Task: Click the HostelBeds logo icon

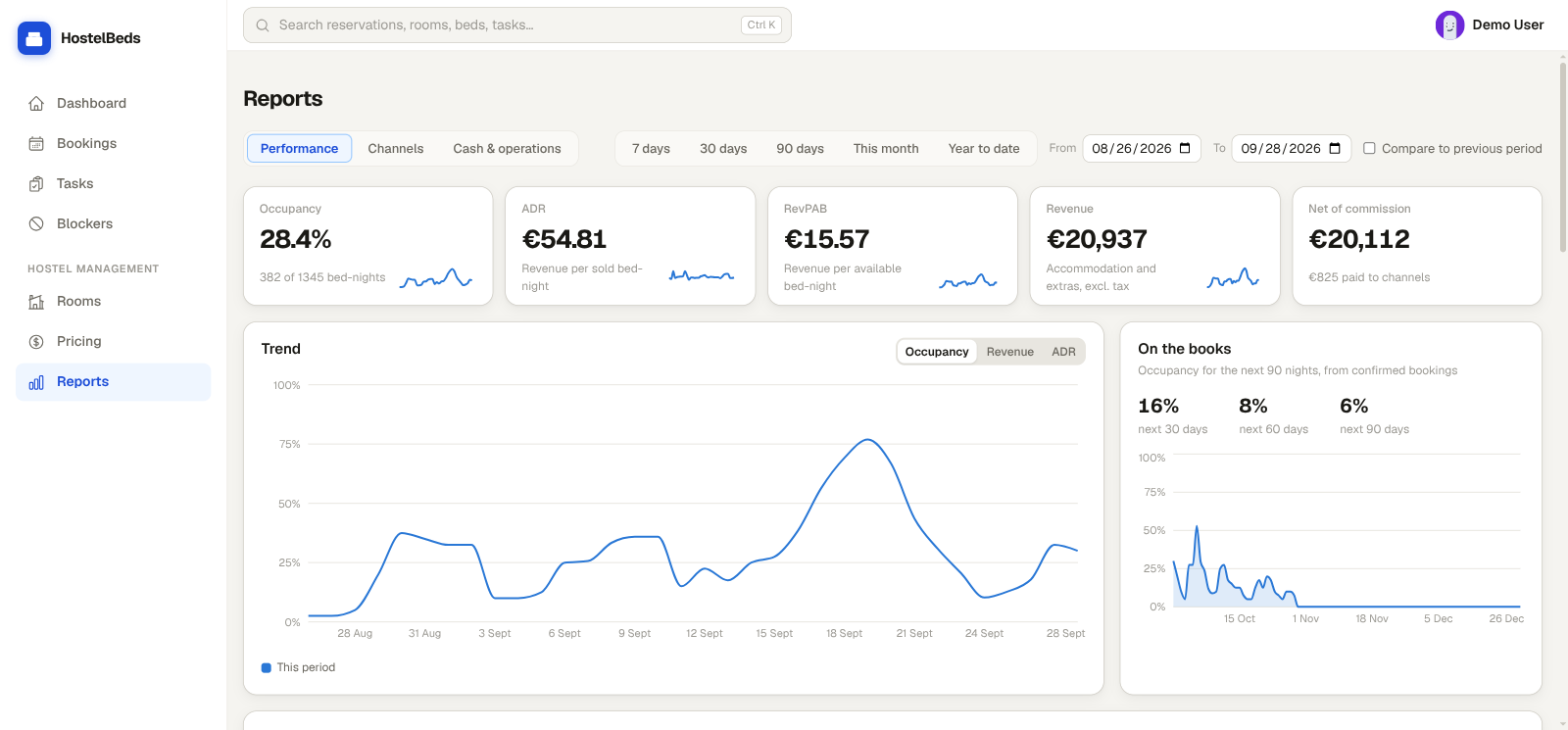Action: [34, 38]
